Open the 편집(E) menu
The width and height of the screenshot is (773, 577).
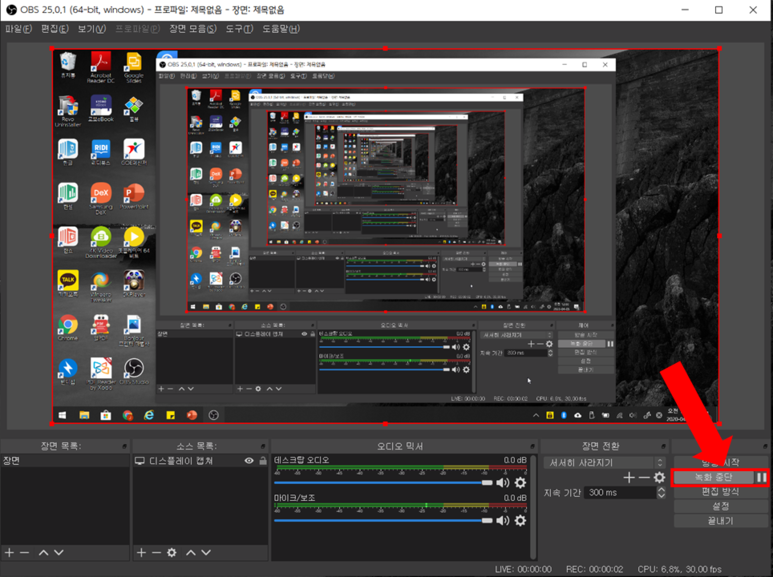point(55,29)
